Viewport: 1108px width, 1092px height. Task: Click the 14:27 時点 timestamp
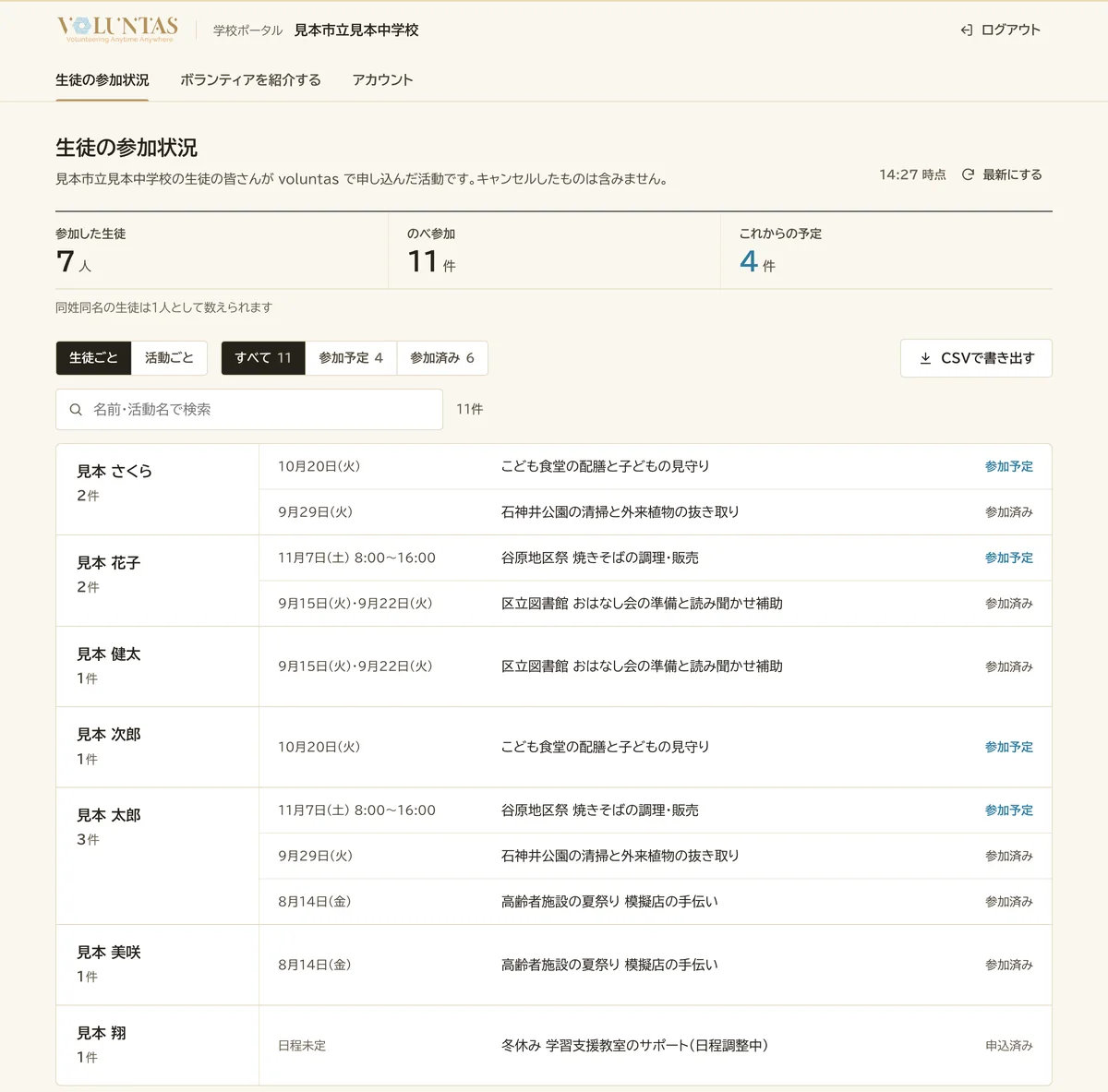click(x=912, y=174)
